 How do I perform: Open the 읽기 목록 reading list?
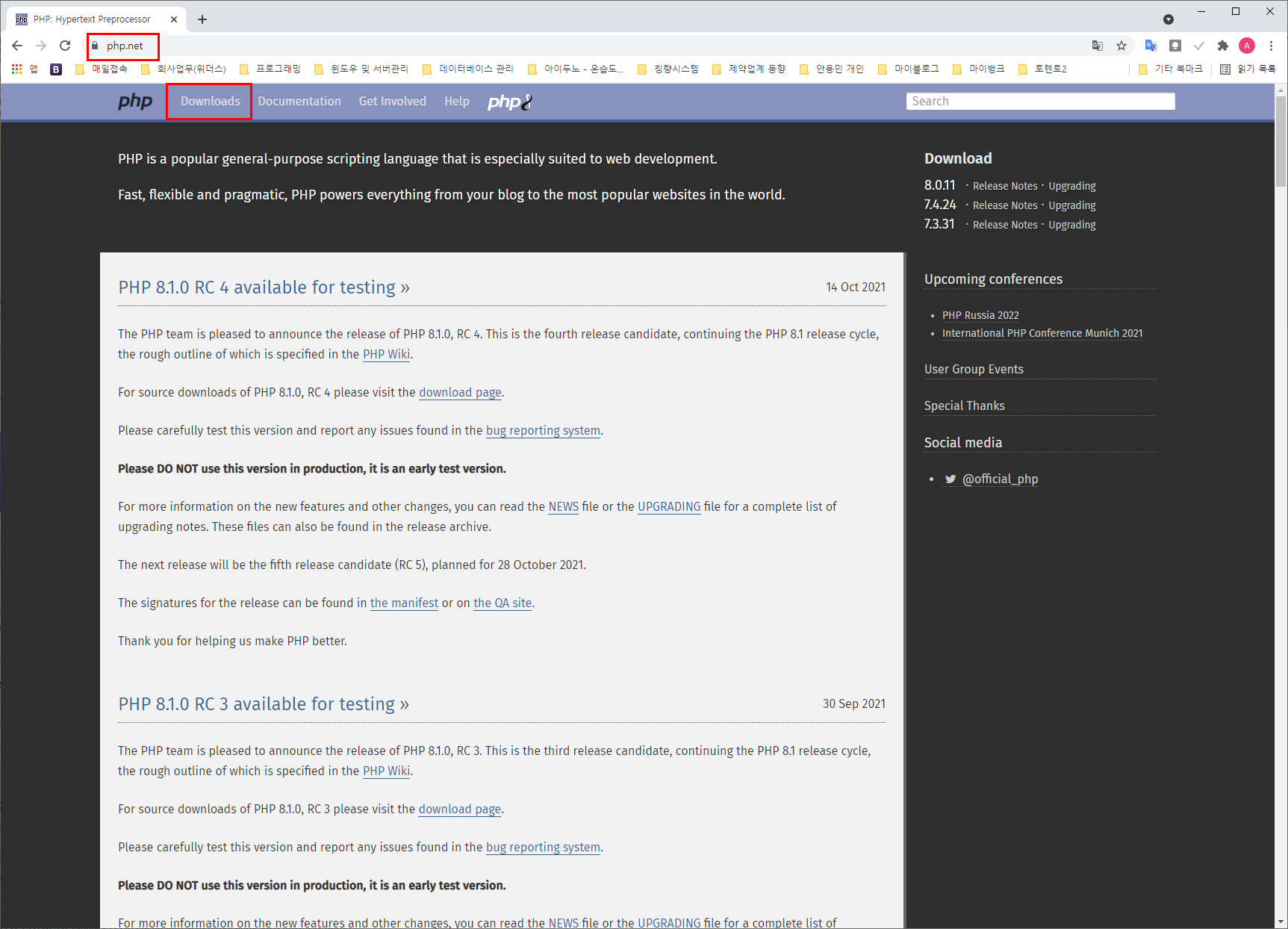(x=1248, y=69)
